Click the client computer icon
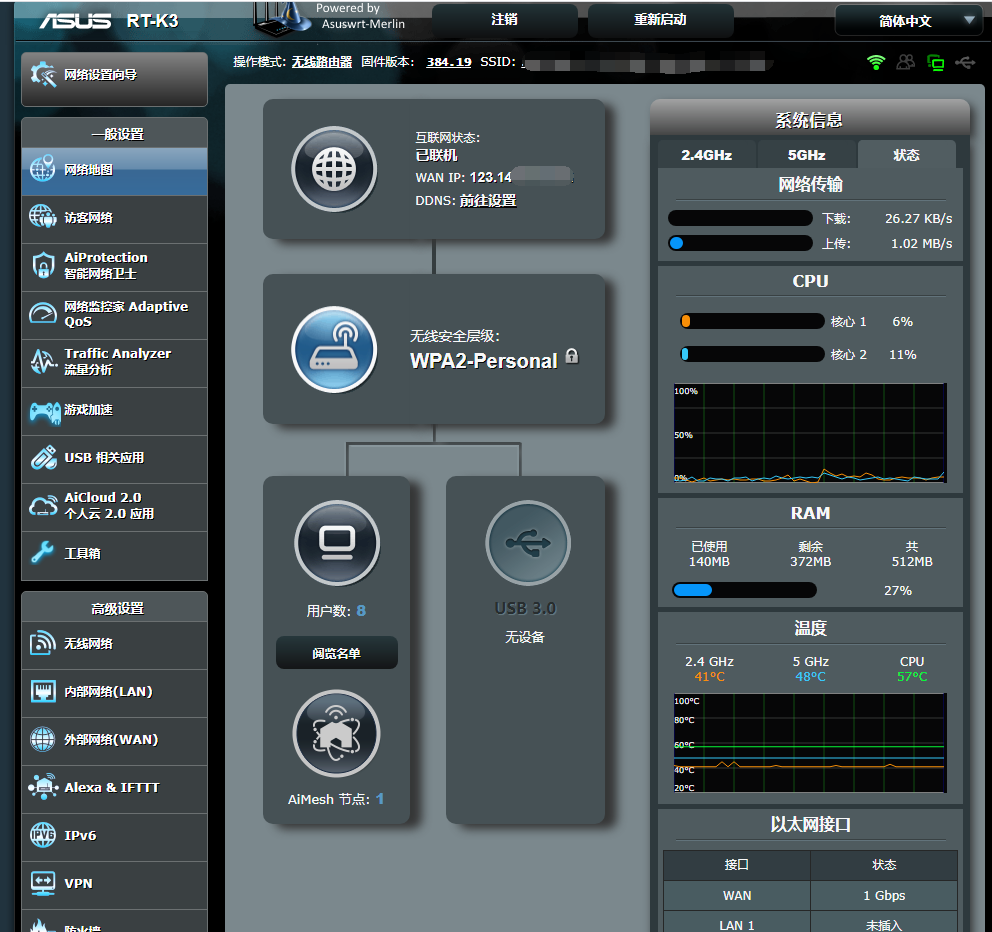The image size is (992, 932). [x=337, y=543]
